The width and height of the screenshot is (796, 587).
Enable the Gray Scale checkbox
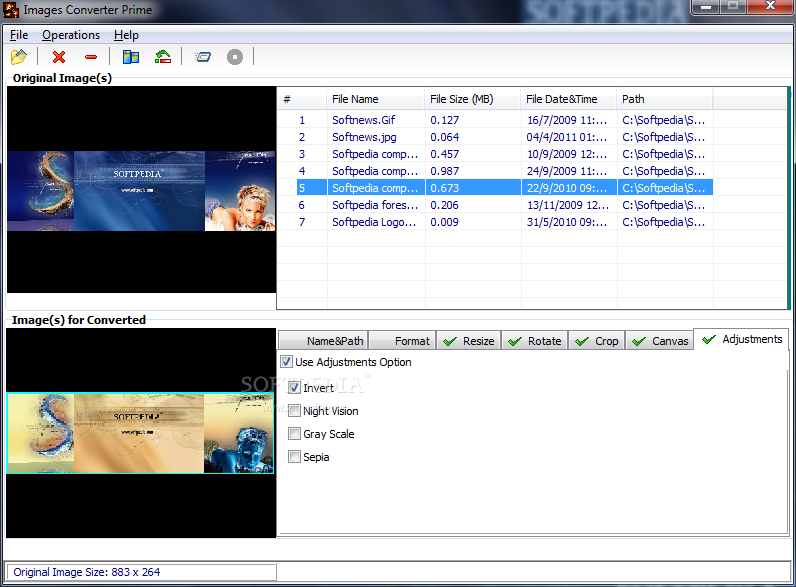(294, 434)
